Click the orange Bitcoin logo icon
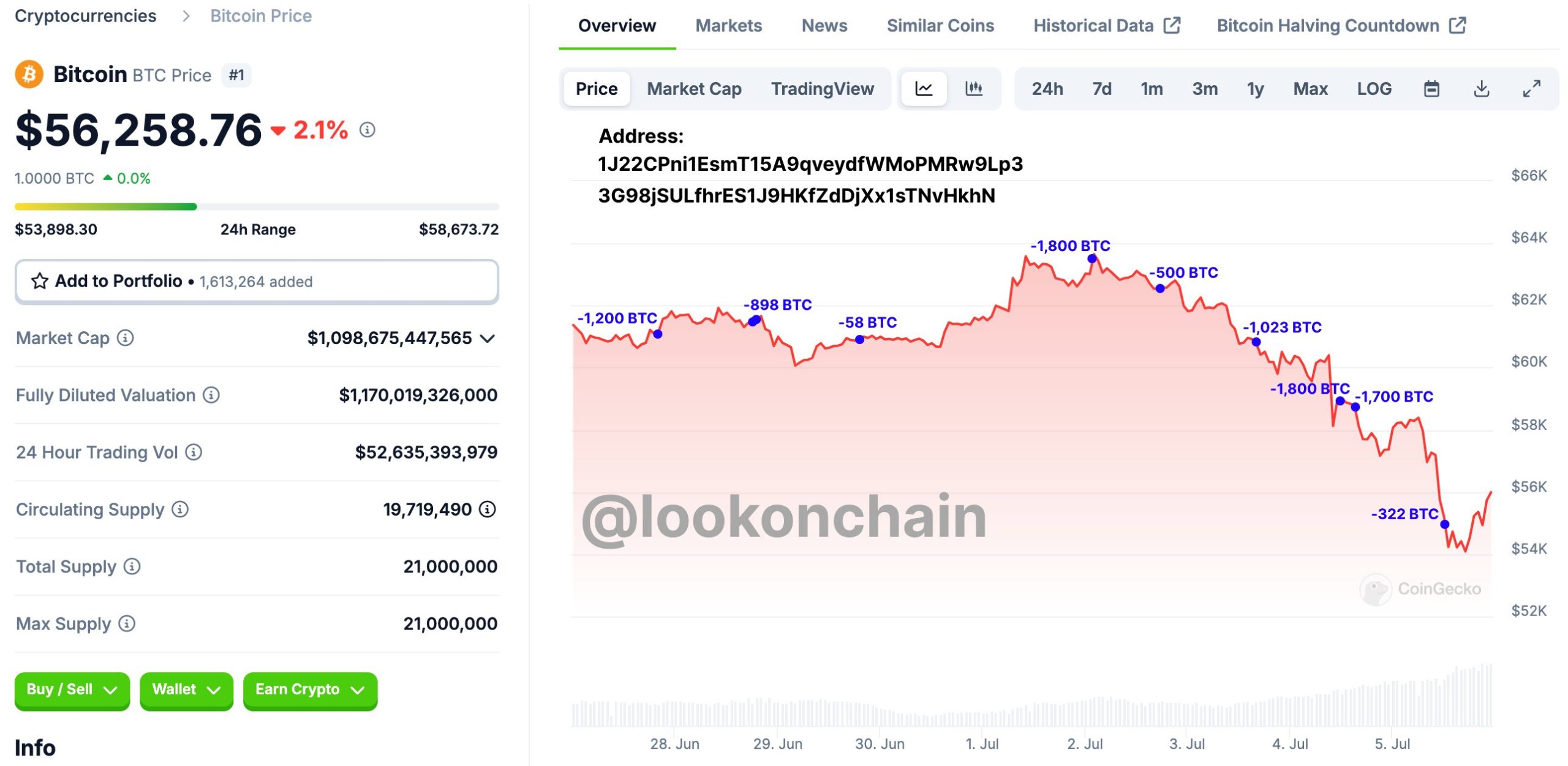This screenshot has width=1568, height=766. click(29, 75)
